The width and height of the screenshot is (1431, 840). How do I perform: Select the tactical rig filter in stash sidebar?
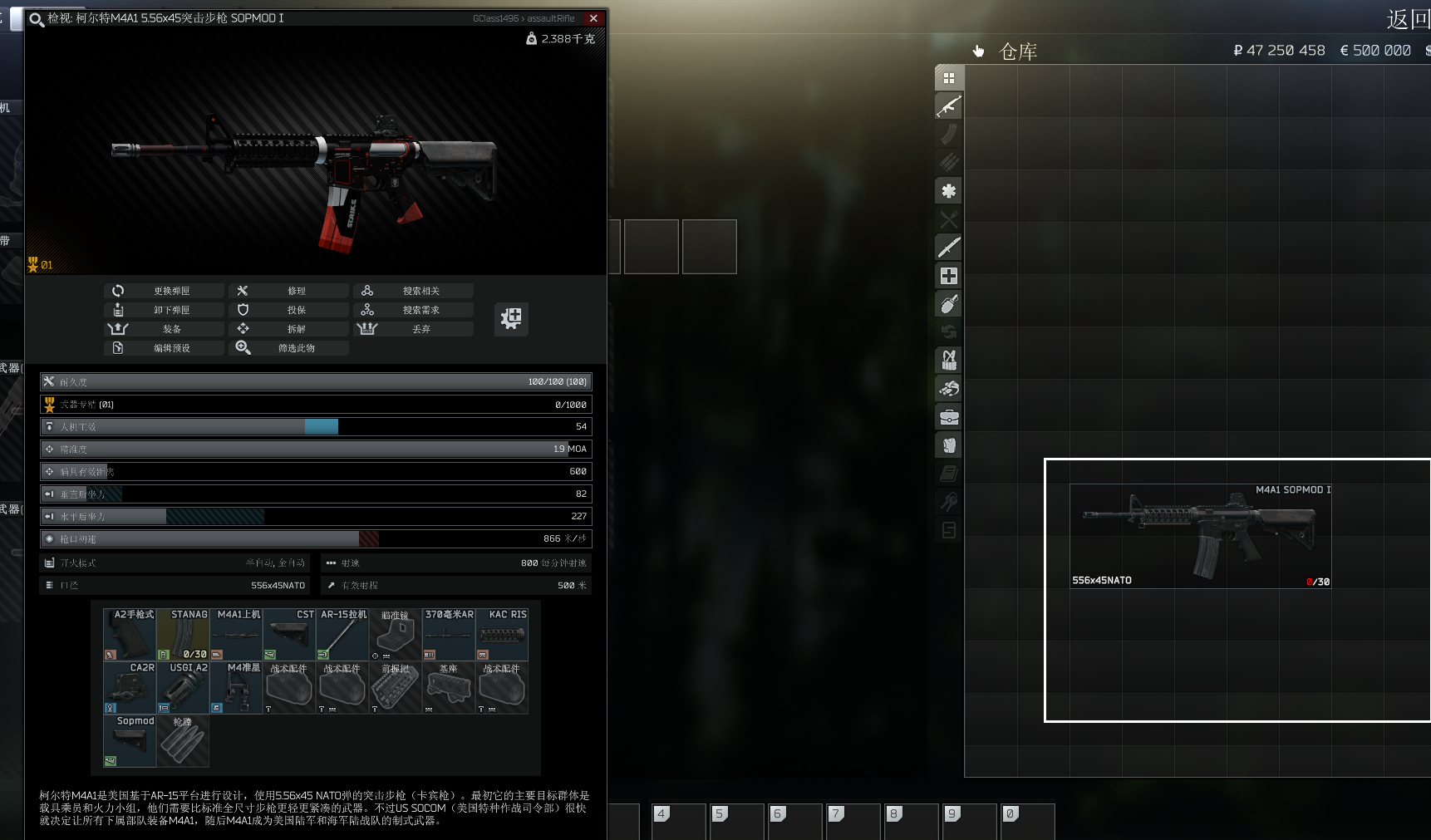point(949,361)
